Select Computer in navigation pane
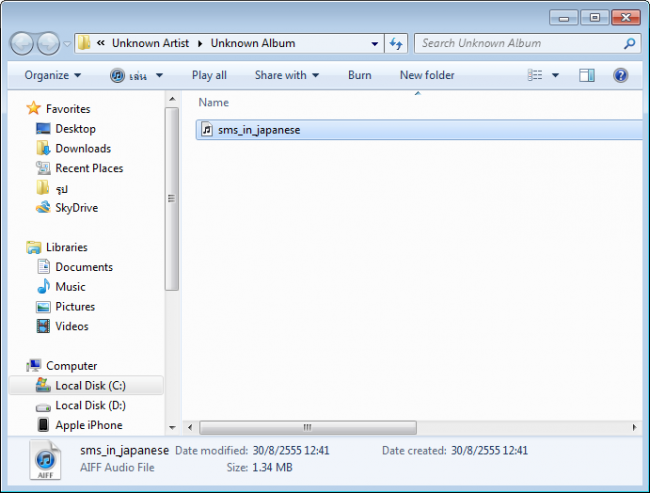The width and height of the screenshot is (650, 493). [71, 366]
